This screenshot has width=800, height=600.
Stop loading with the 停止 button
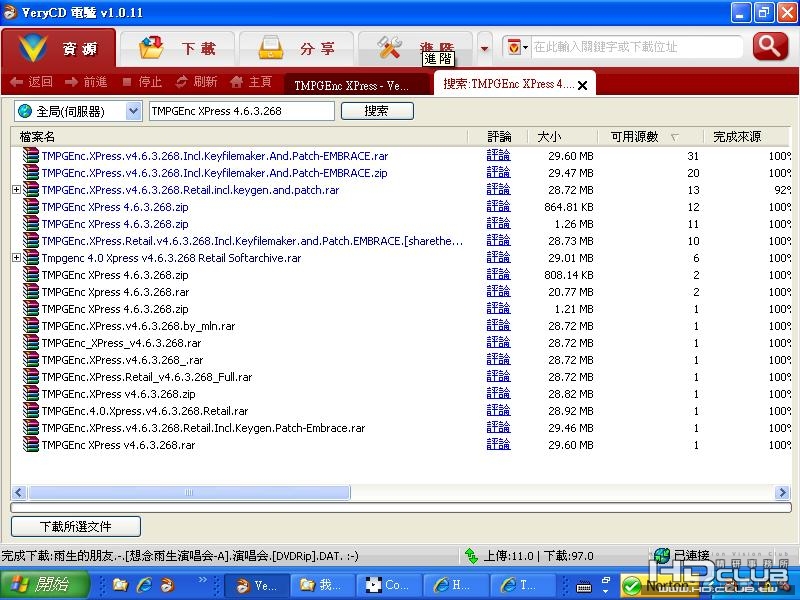pos(142,82)
